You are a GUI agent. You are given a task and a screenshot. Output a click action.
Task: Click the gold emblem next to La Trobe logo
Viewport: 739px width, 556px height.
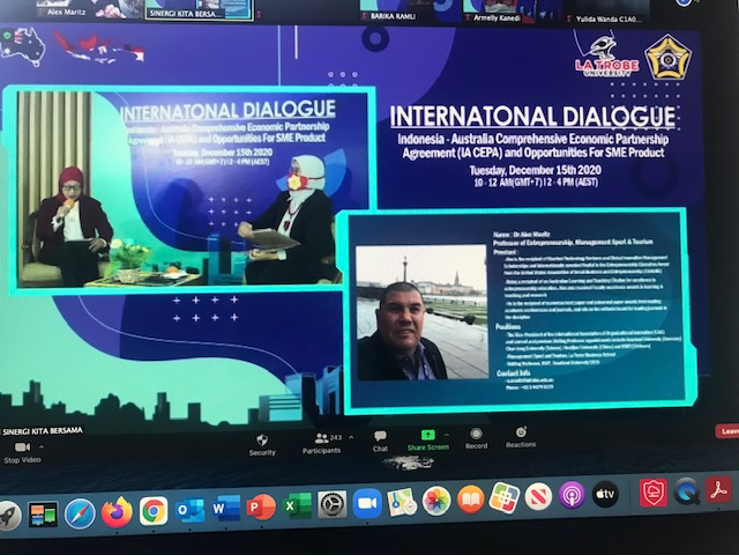(x=668, y=57)
